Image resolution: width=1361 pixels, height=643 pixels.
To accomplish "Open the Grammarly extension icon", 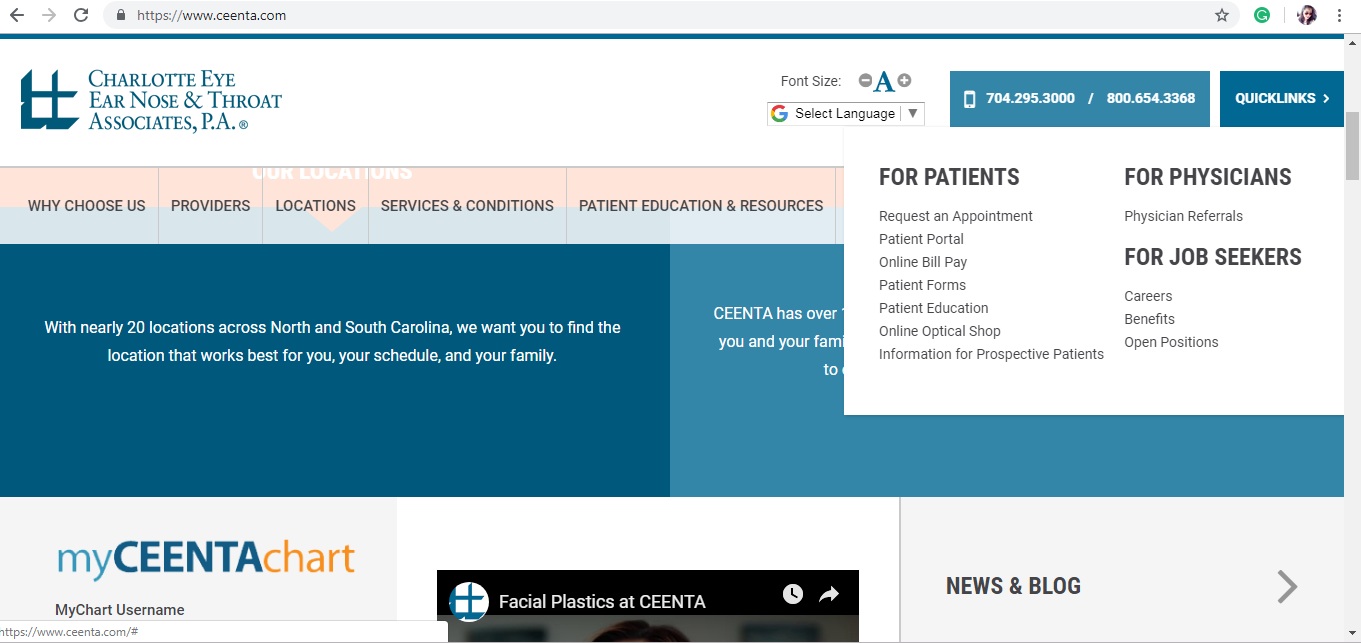I will (x=1263, y=15).
